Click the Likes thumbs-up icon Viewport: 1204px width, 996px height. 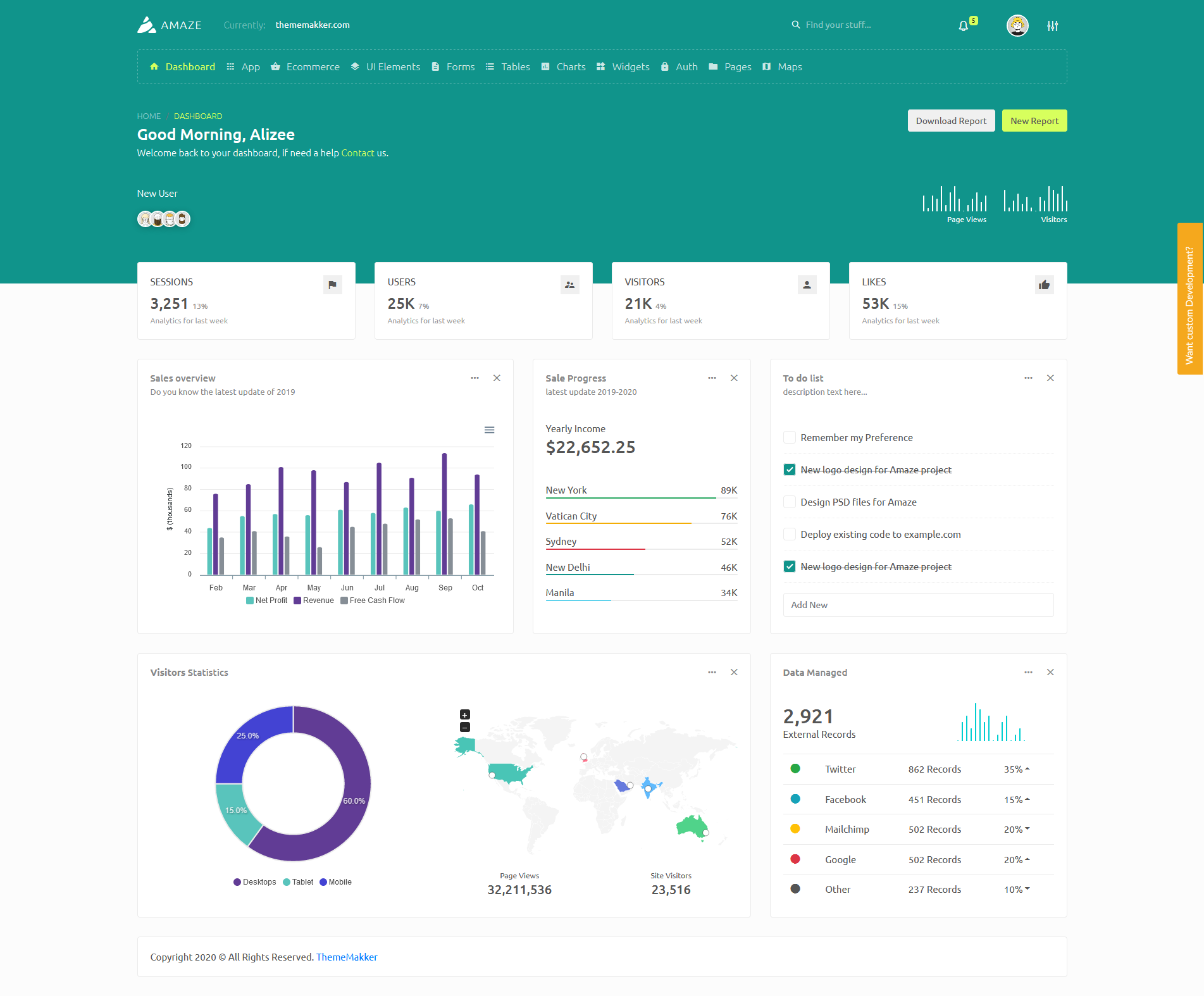click(x=1044, y=285)
